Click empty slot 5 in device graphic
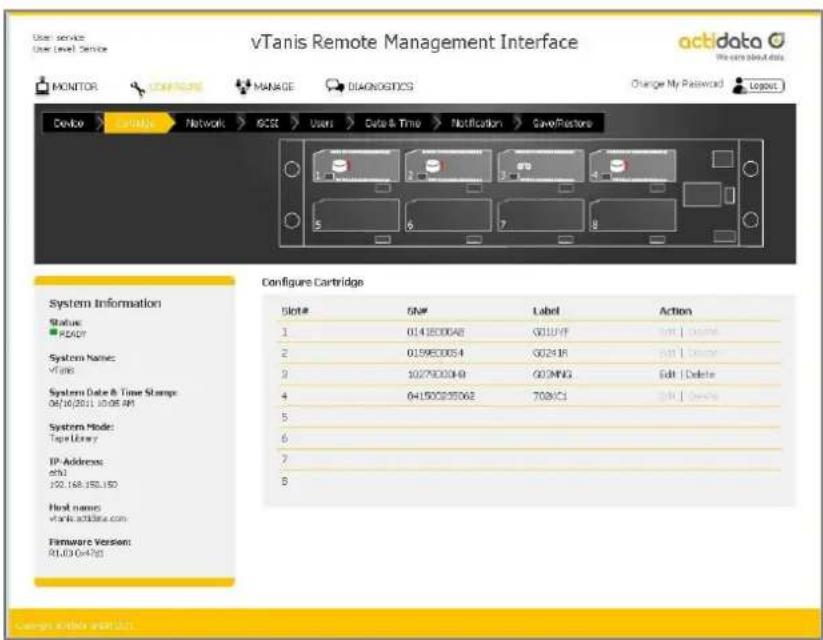Image resolution: width=823 pixels, height=640 pixels. [356, 215]
